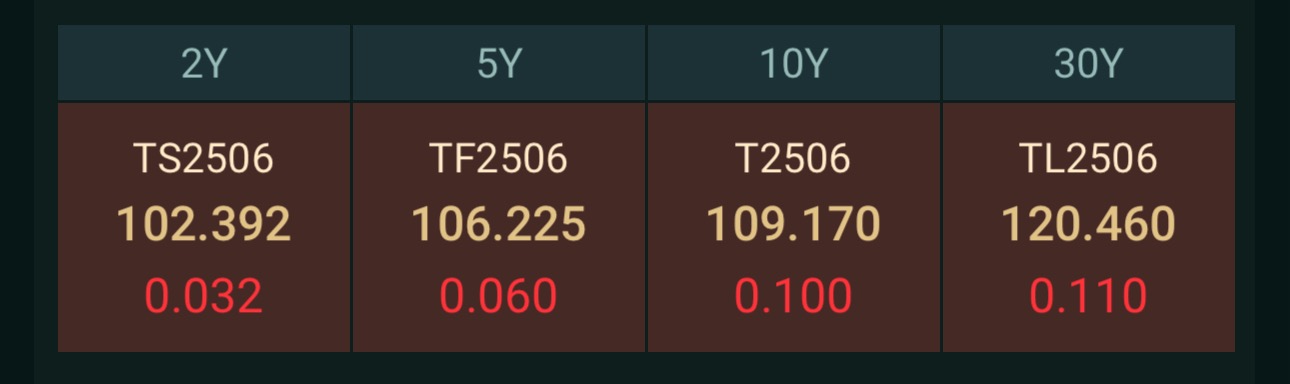
Task: Open the 30Y futures quote card
Action: [1089, 227]
